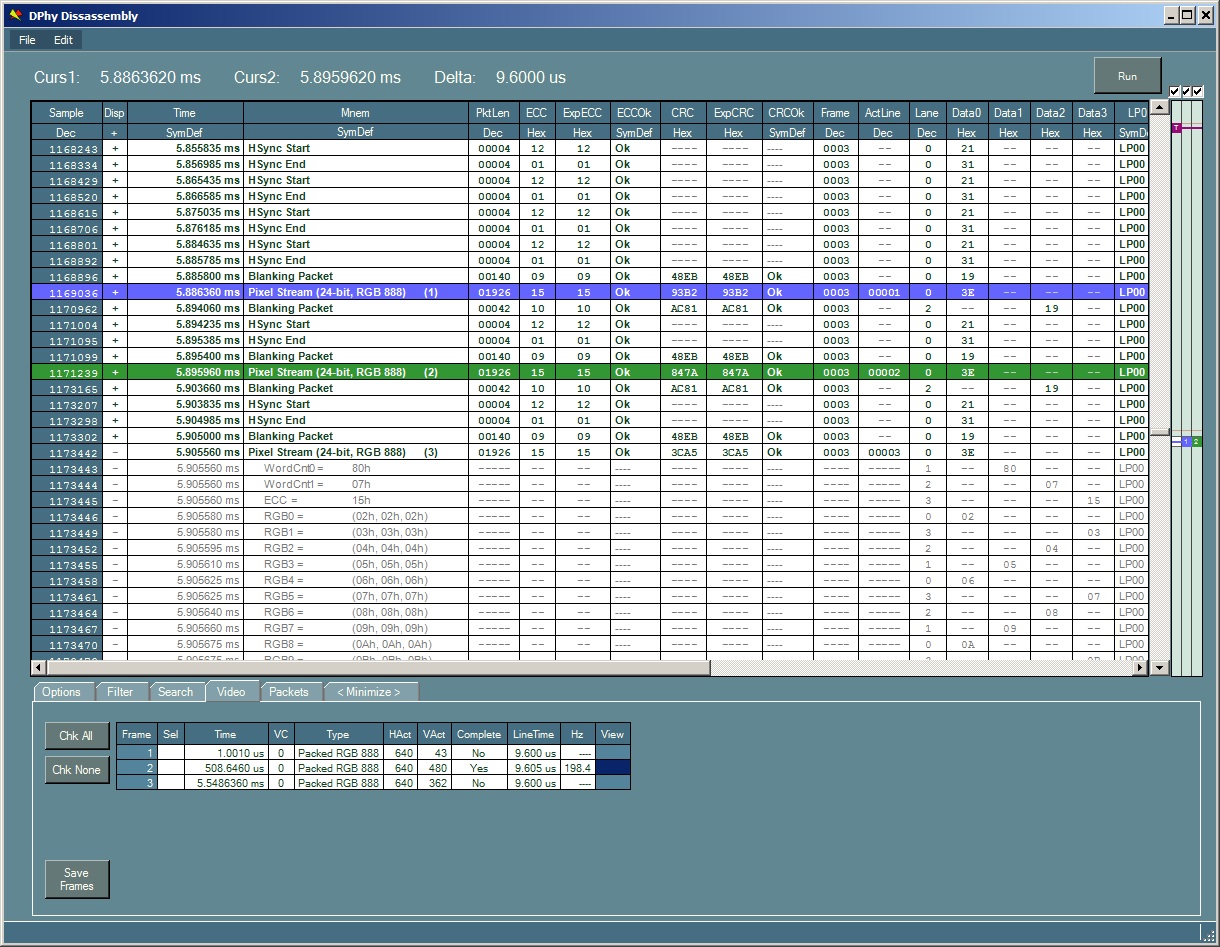1220x947 pixels.
Task: Click the packet table scroll up arrow
Action: [x=1159, y=108]
